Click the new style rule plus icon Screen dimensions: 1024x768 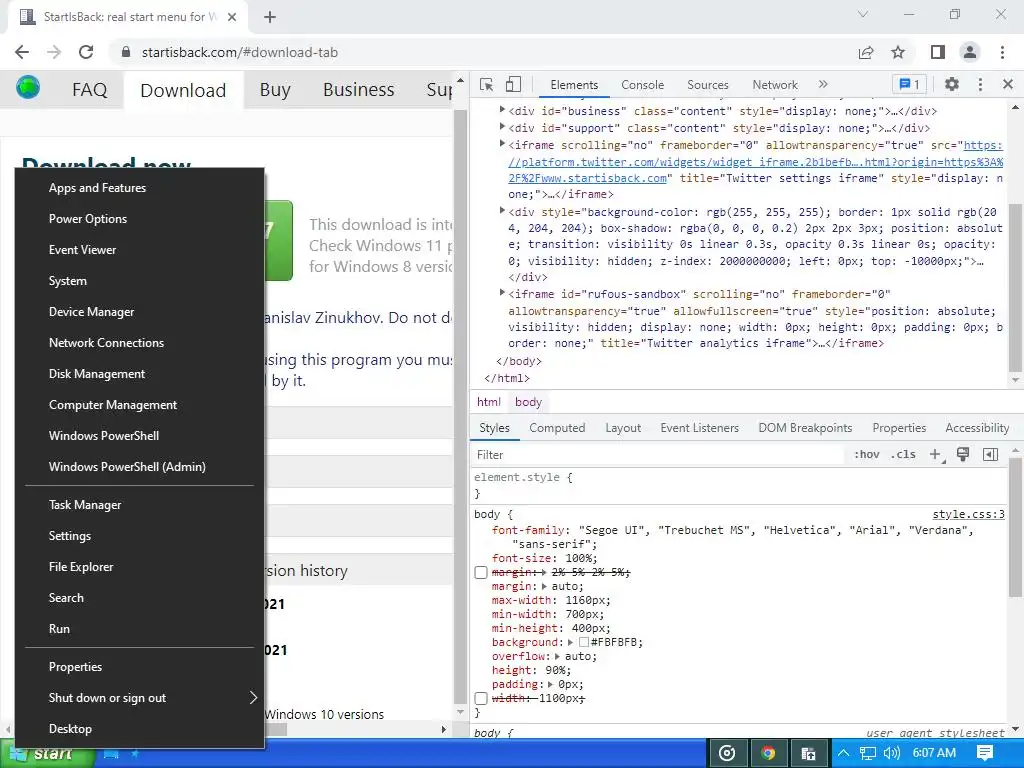pos(936,455)
